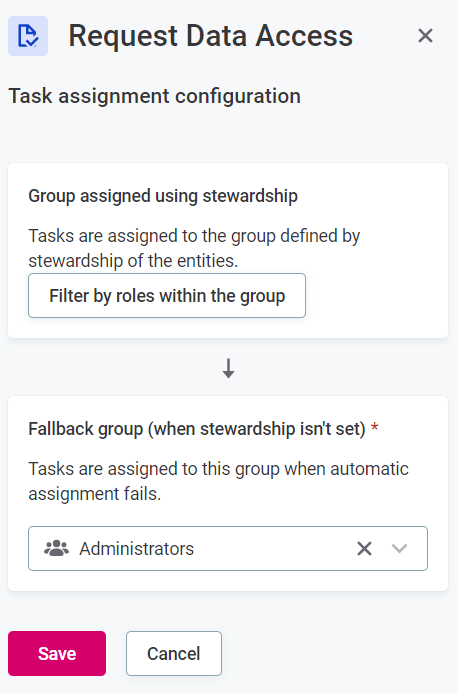Clear the Administrators fallback group selection
This screenshot has height=693, width=458.
click(x=364, y=548)
